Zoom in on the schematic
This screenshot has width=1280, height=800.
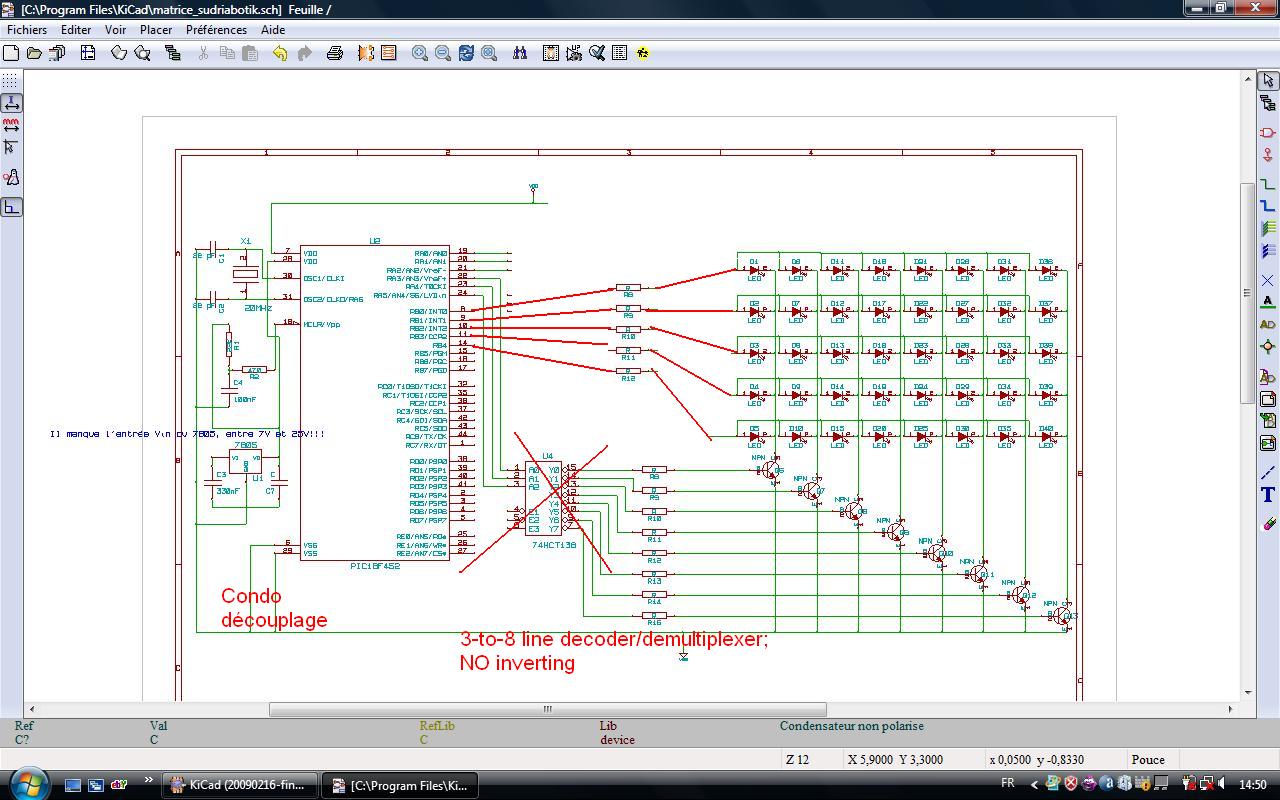pyautogui.click(x=420, y=53)
